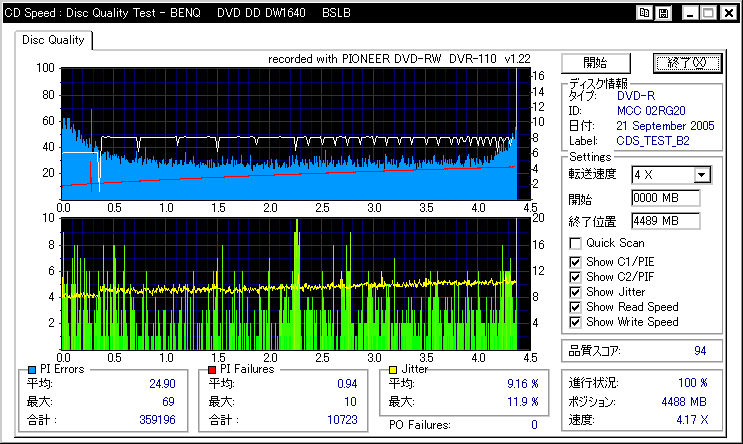
Task: Toggle Show Write Speed checkbox
Action: click(575, 322)
